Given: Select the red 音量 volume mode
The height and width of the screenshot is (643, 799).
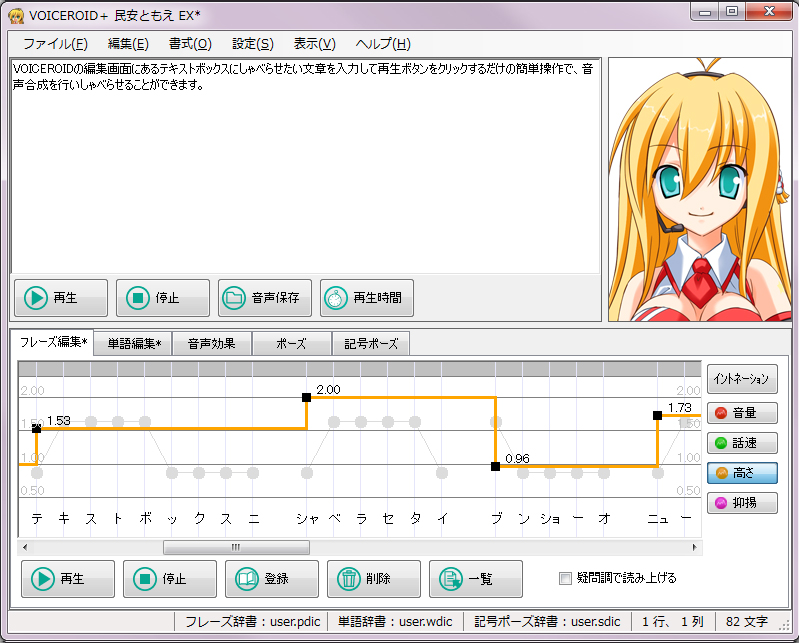Looking at the screenshot, I should coord(742,413).
